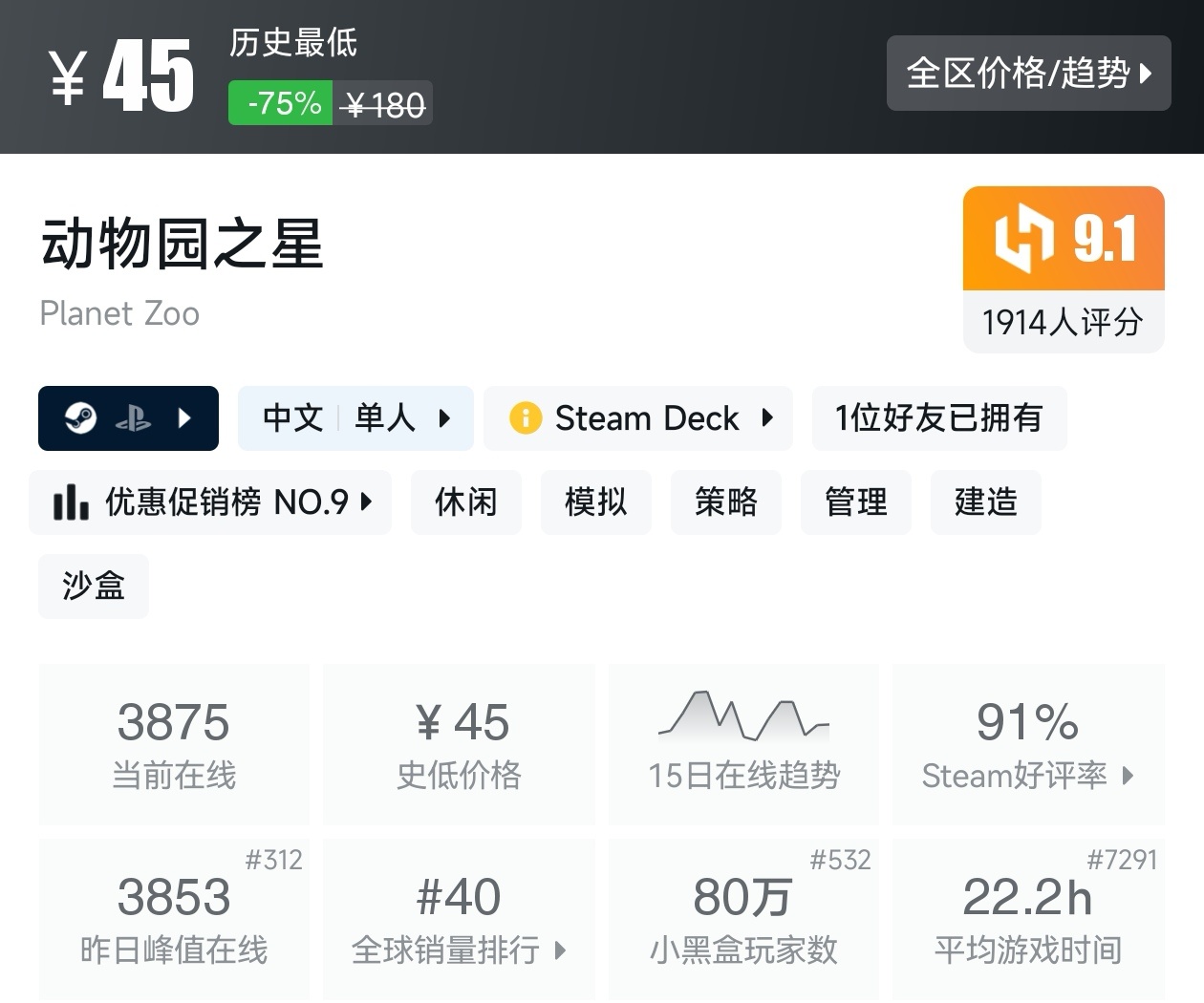Expand the 全球销量排行 arrow

[560, 950]
